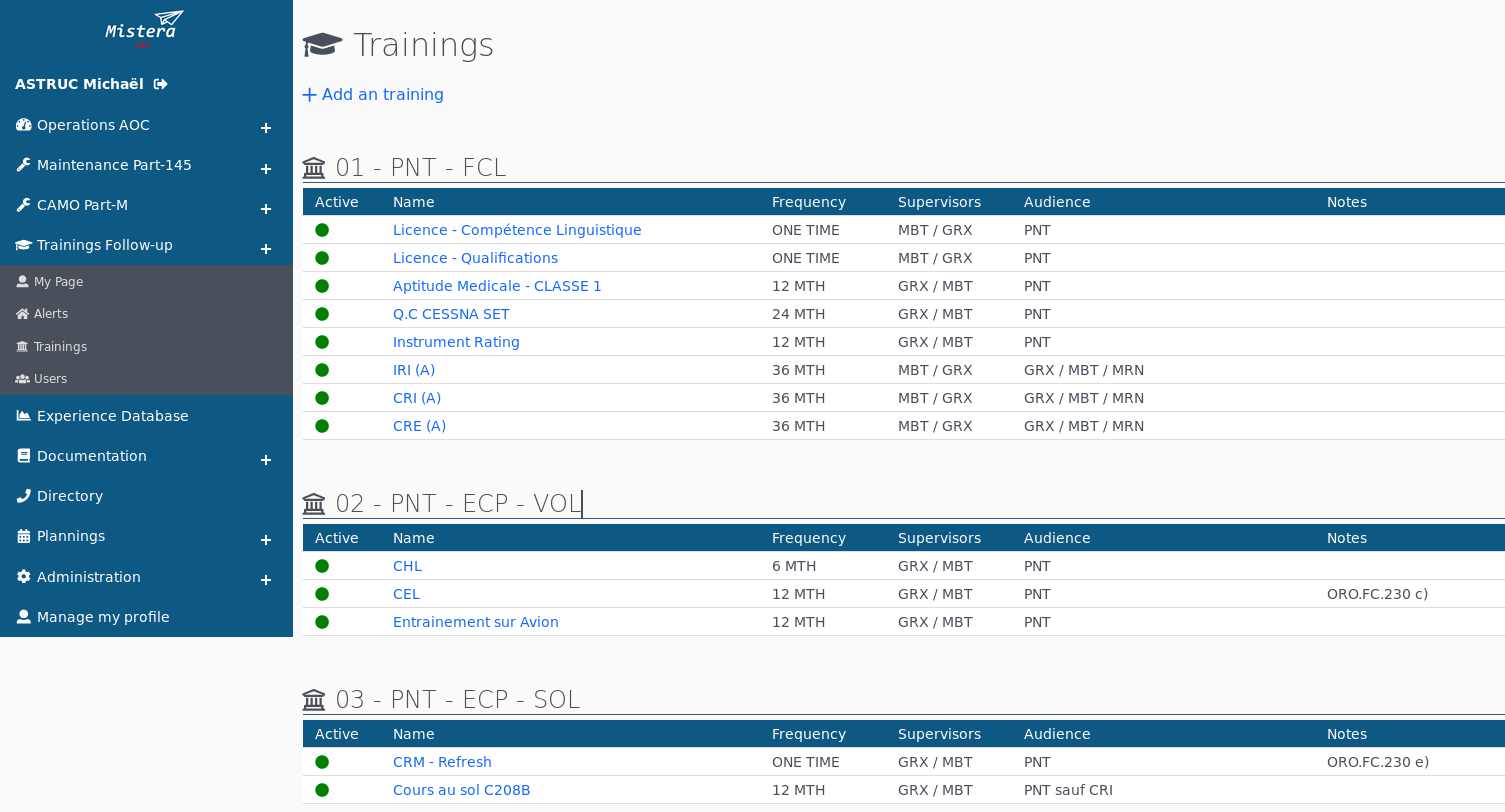Click the active dot of CEL row

[x=322, y=594]
